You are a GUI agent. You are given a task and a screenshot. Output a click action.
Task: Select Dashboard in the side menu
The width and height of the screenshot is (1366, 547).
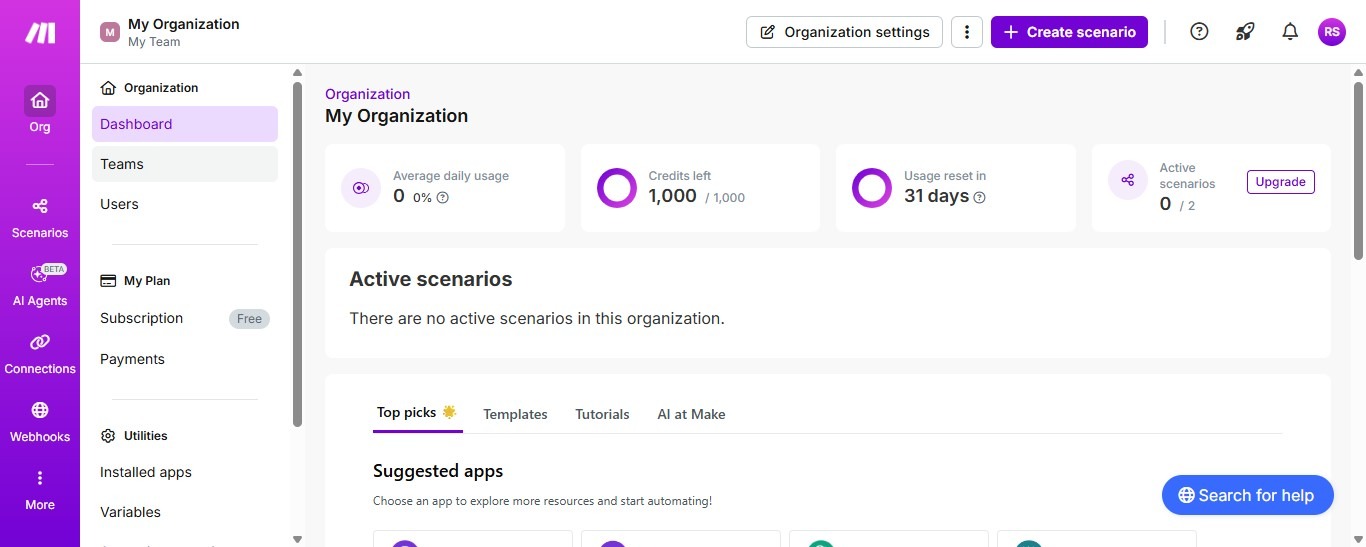[185, 124]
